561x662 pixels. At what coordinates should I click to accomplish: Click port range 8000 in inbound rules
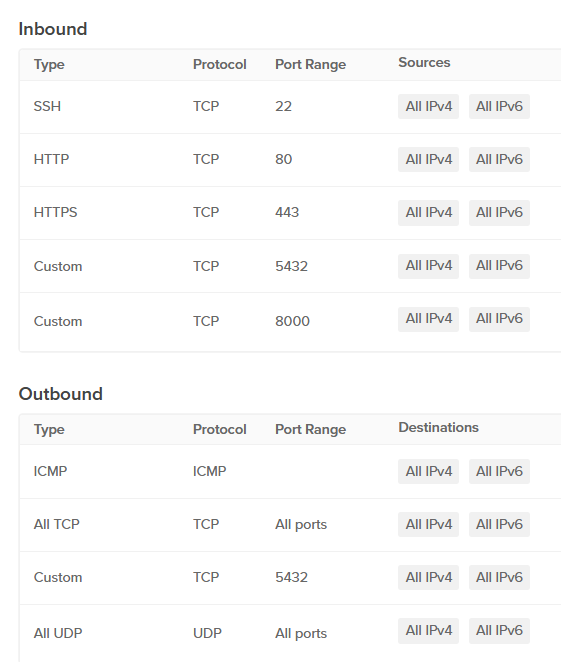pyautogui.click(x=292, y=321)
